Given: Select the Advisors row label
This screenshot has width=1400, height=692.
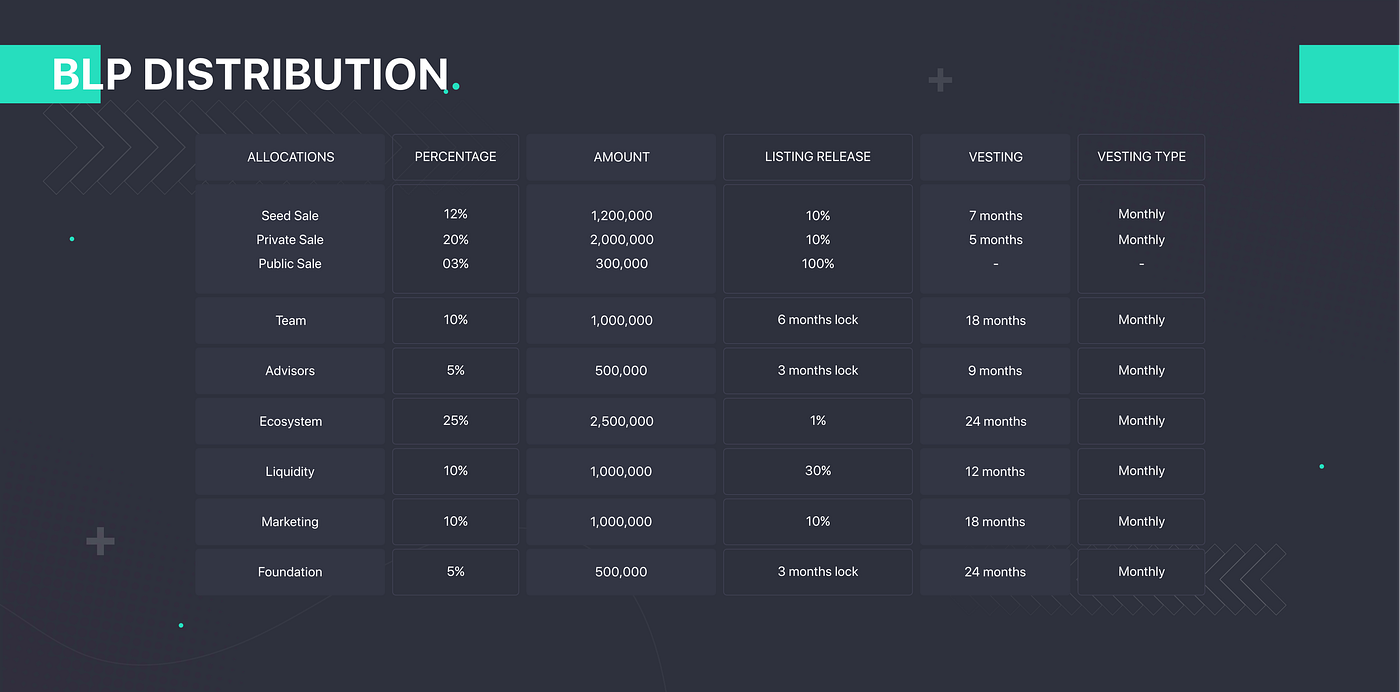Looking at the screenshot, I should [290, 371].
